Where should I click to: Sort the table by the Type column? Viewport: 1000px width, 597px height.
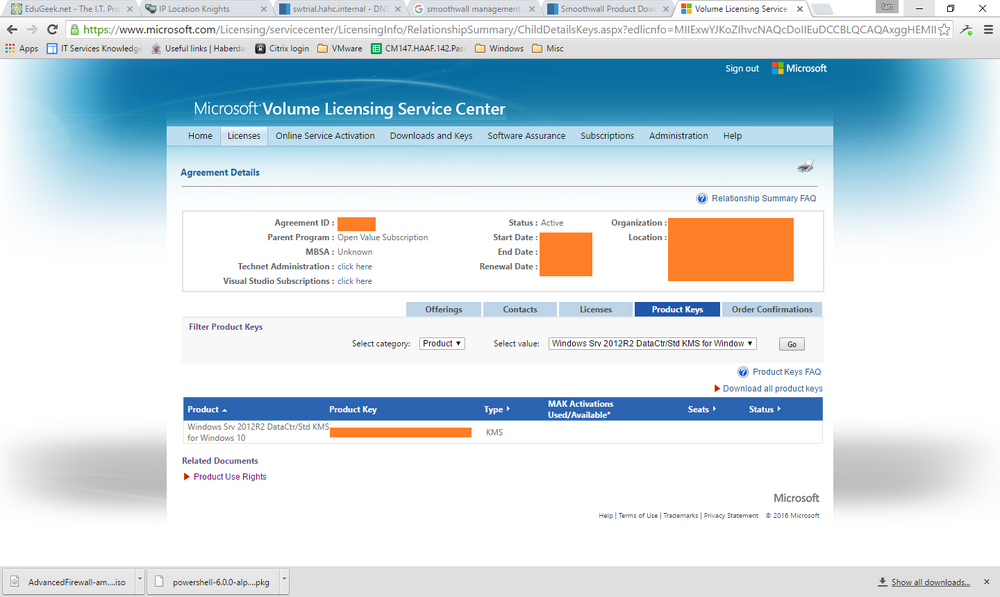pyautogui.click(x=496, y=409)
